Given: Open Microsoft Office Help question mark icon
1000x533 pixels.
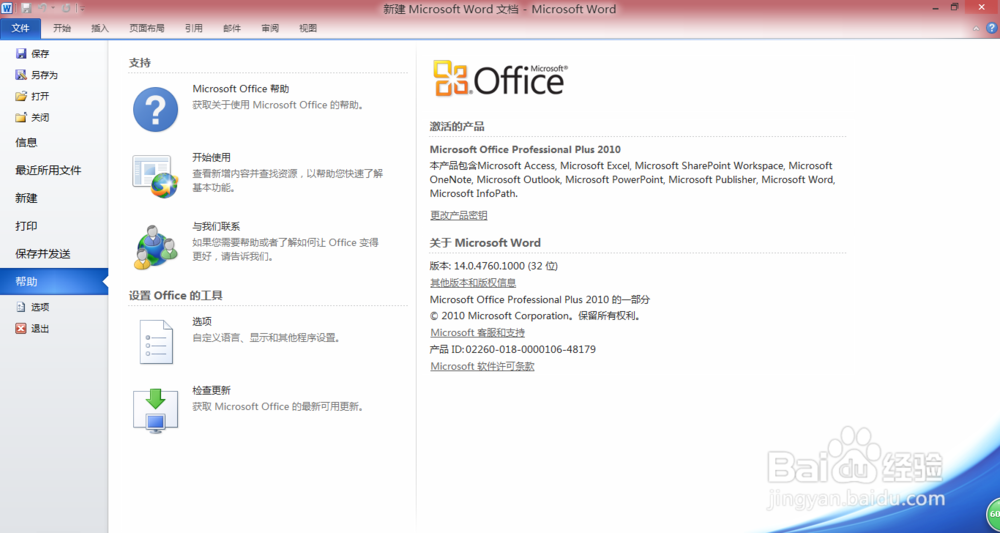Looking at the screenshot, I should 156,109.
